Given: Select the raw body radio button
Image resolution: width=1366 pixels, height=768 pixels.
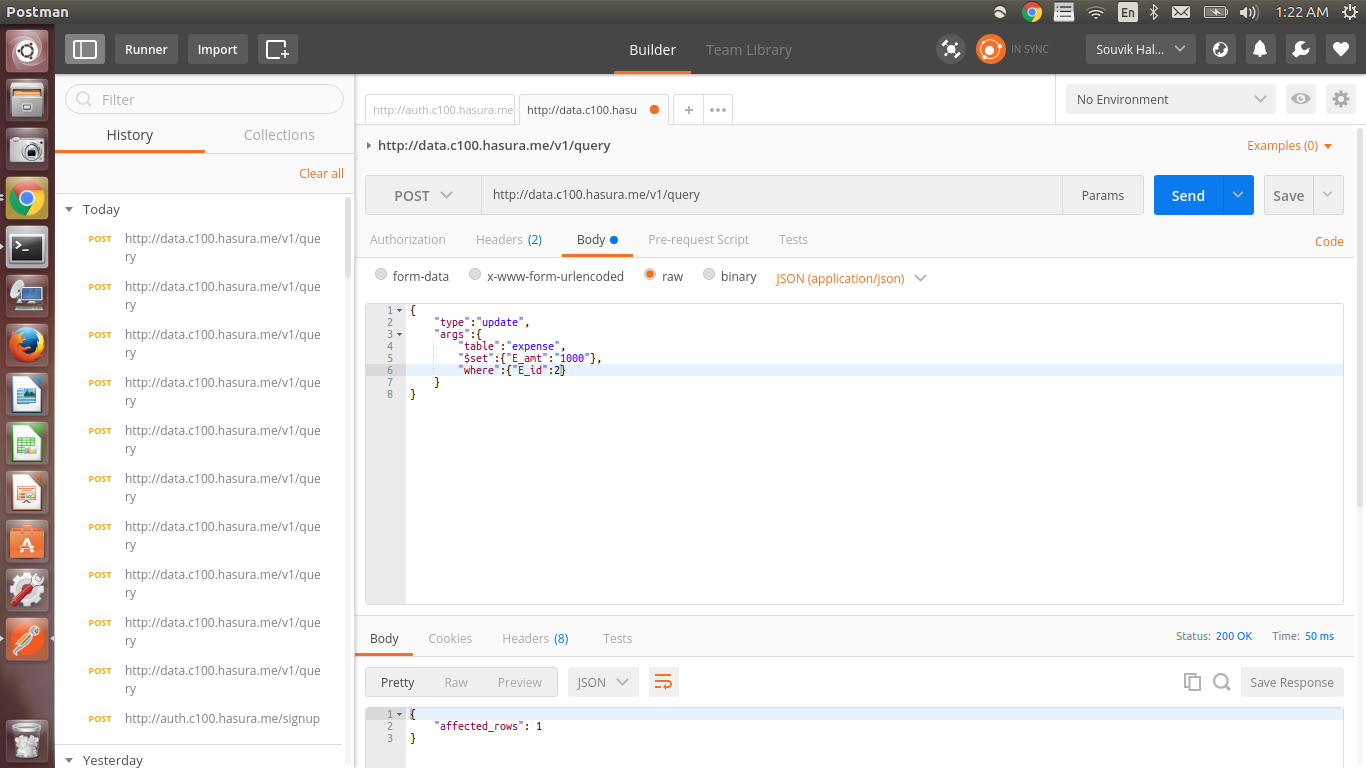Looking at the screenshot, I should click(x=650, y=275).
